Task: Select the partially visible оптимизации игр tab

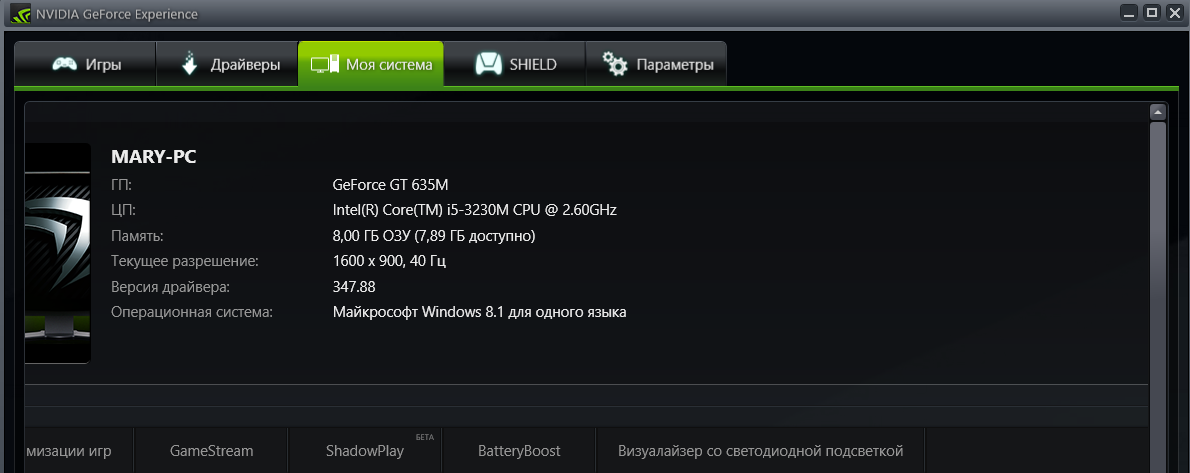Action: click(x=79, y=451)
